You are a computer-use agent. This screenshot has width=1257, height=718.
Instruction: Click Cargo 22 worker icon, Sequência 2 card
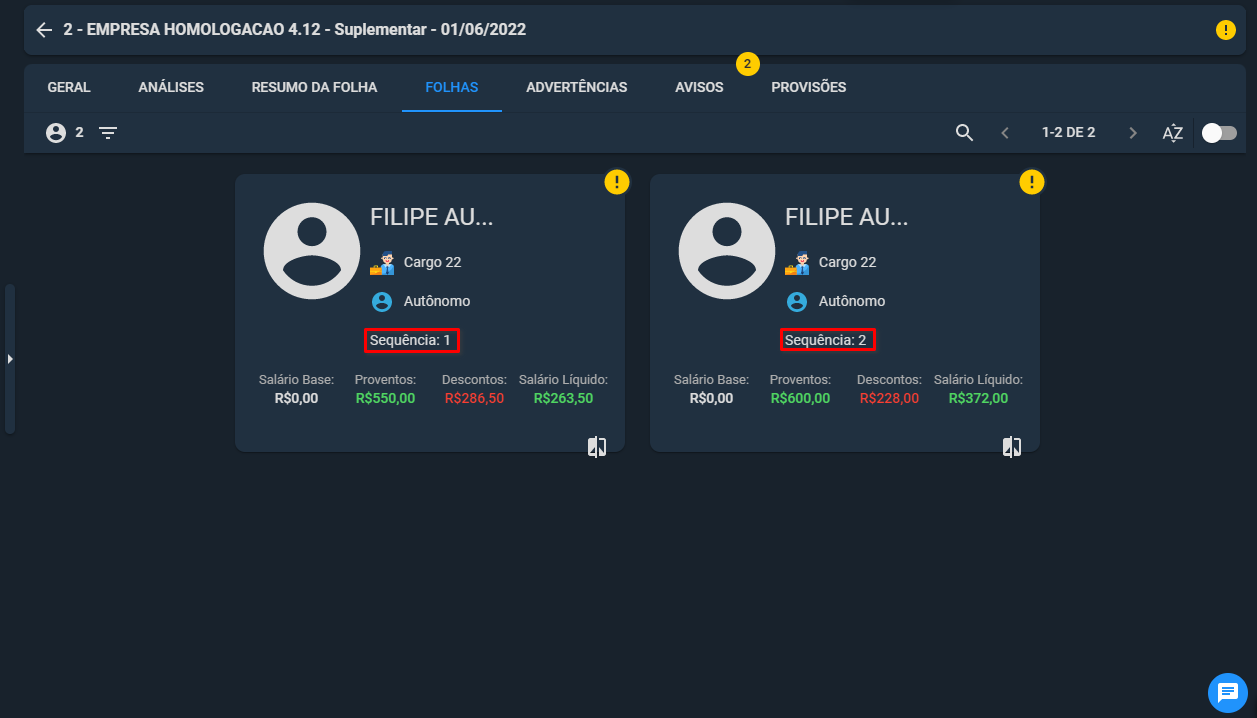point(797,263)
